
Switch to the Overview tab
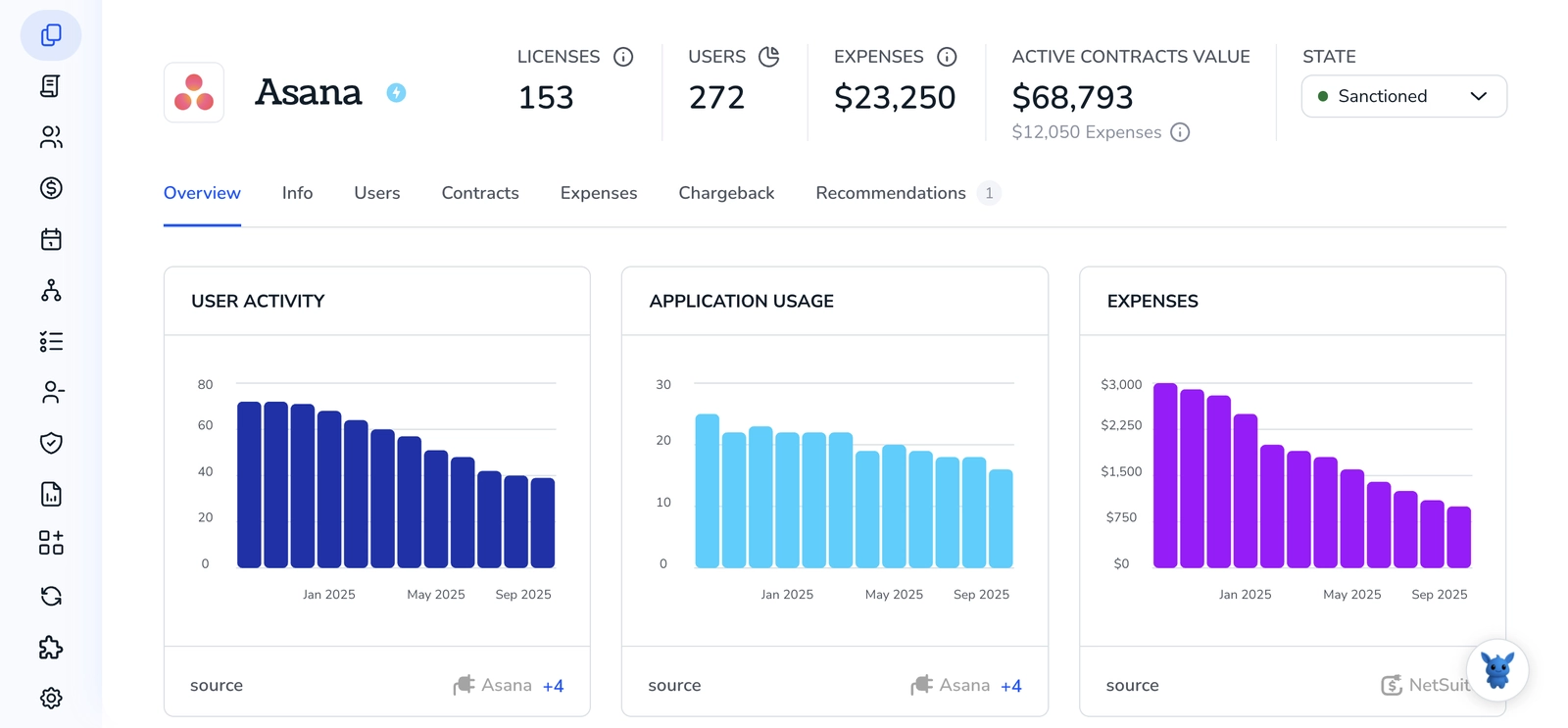point(202,193)
